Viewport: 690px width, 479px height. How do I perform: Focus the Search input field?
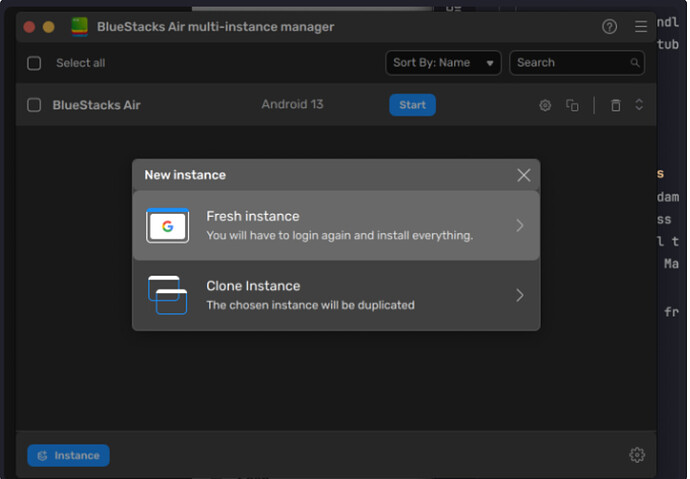[577, 63]
